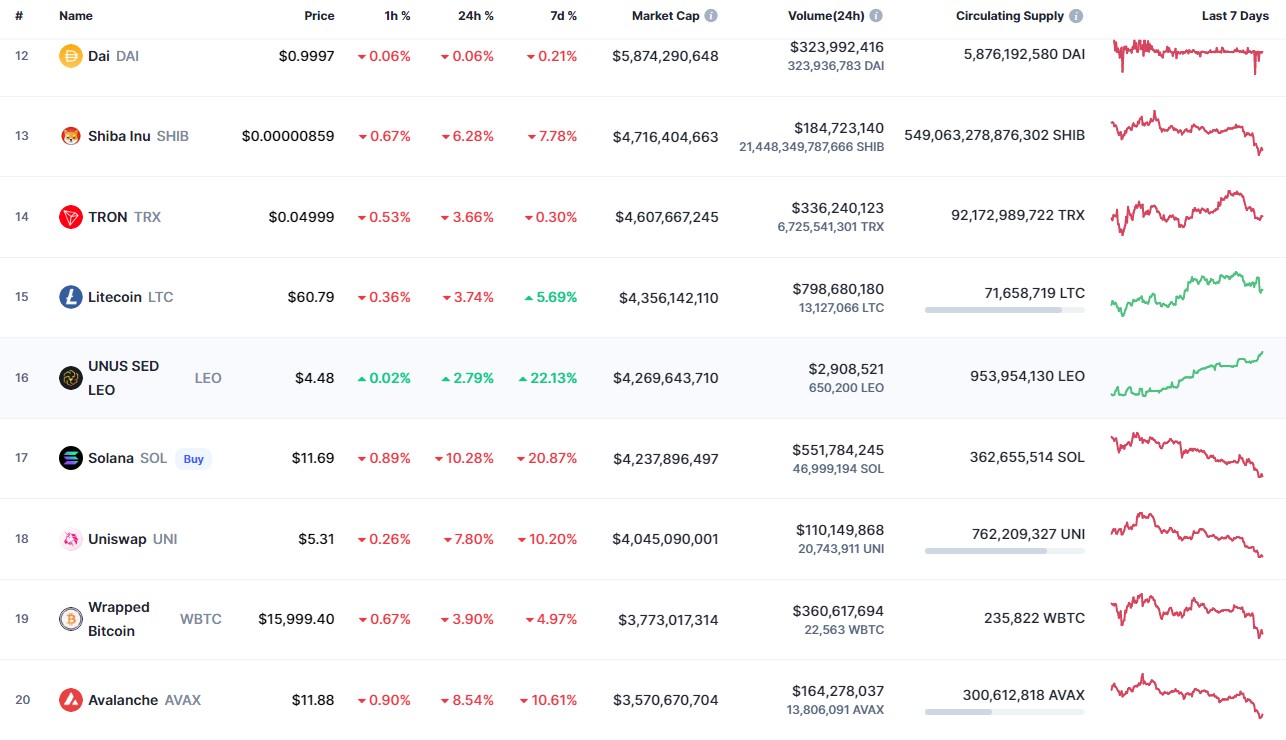Click Litecoin's circulating supply progress bar
The image size is (1286, 740).
[1005, 310]
